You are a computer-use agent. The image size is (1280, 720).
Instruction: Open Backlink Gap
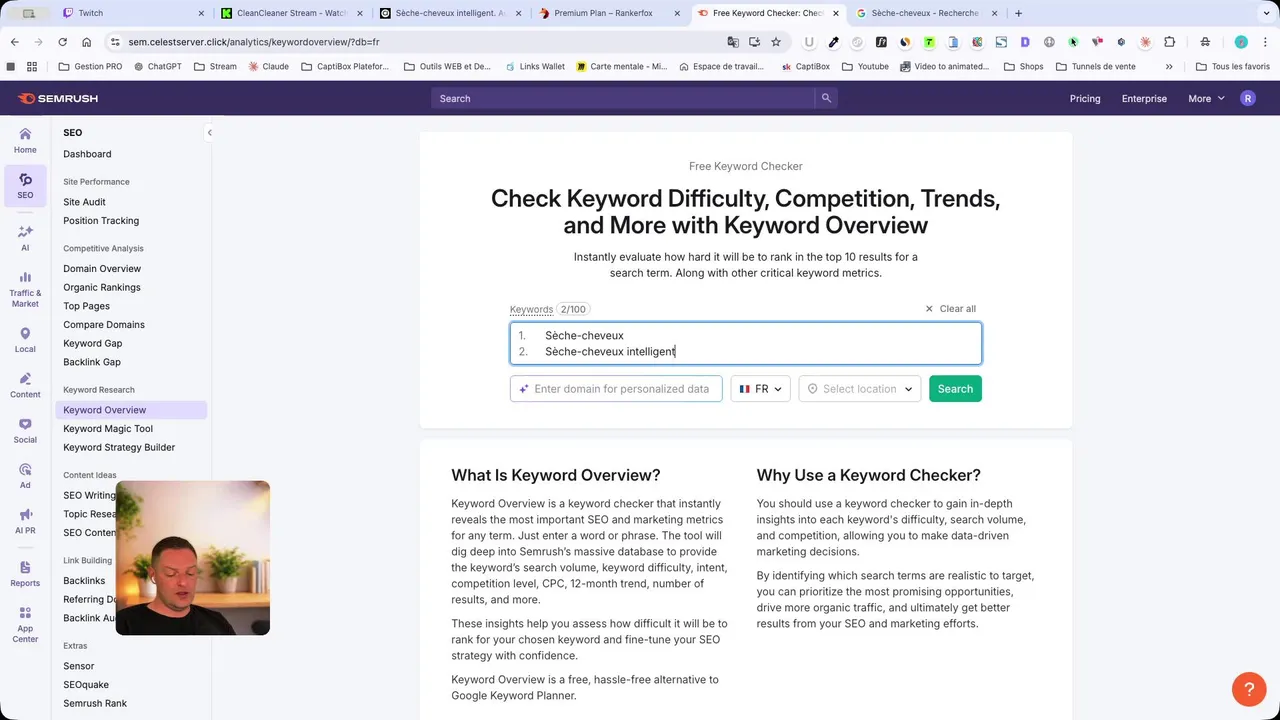(x=92, y=362)
